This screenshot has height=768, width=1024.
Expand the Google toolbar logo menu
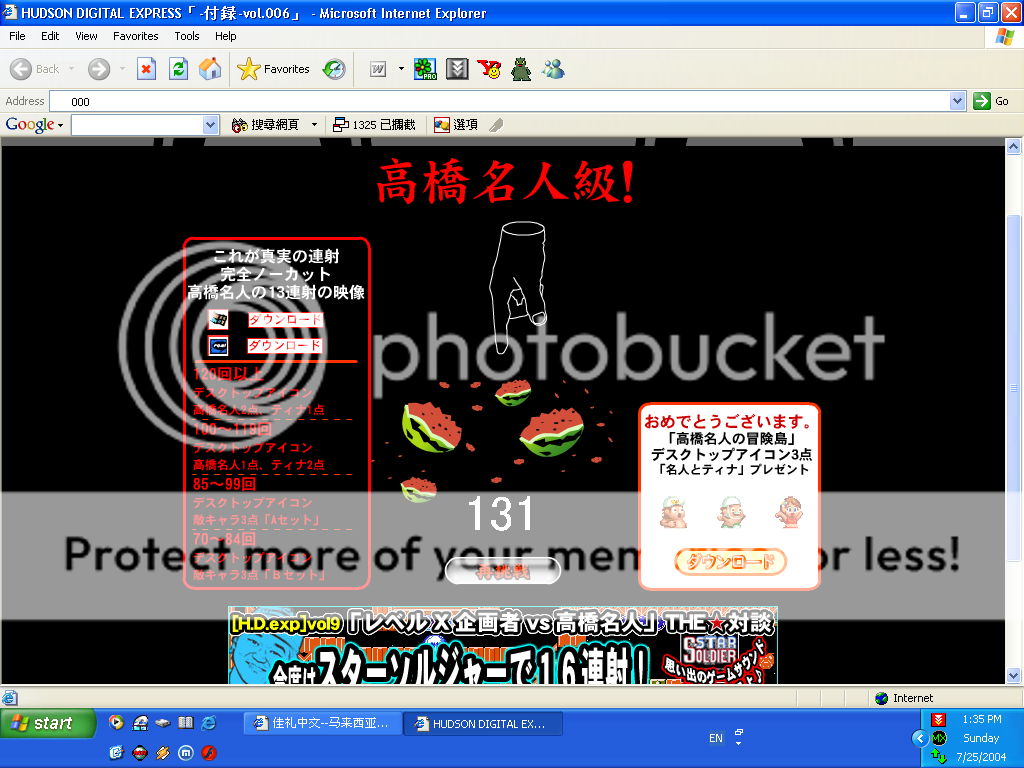point(34,125)
